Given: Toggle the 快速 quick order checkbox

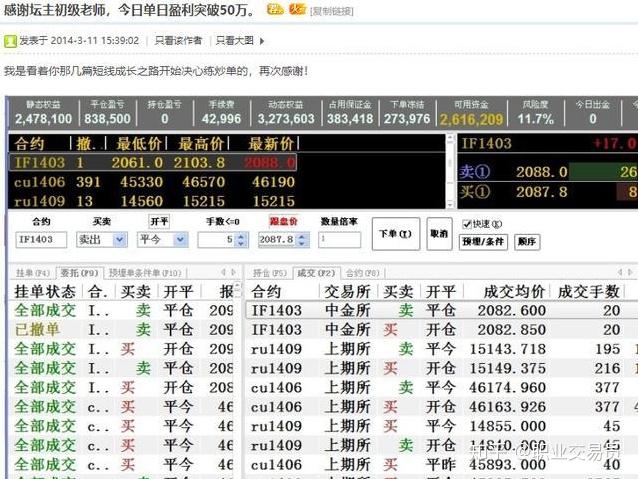Looking at the screenshot, I should [x=467, y=224].
